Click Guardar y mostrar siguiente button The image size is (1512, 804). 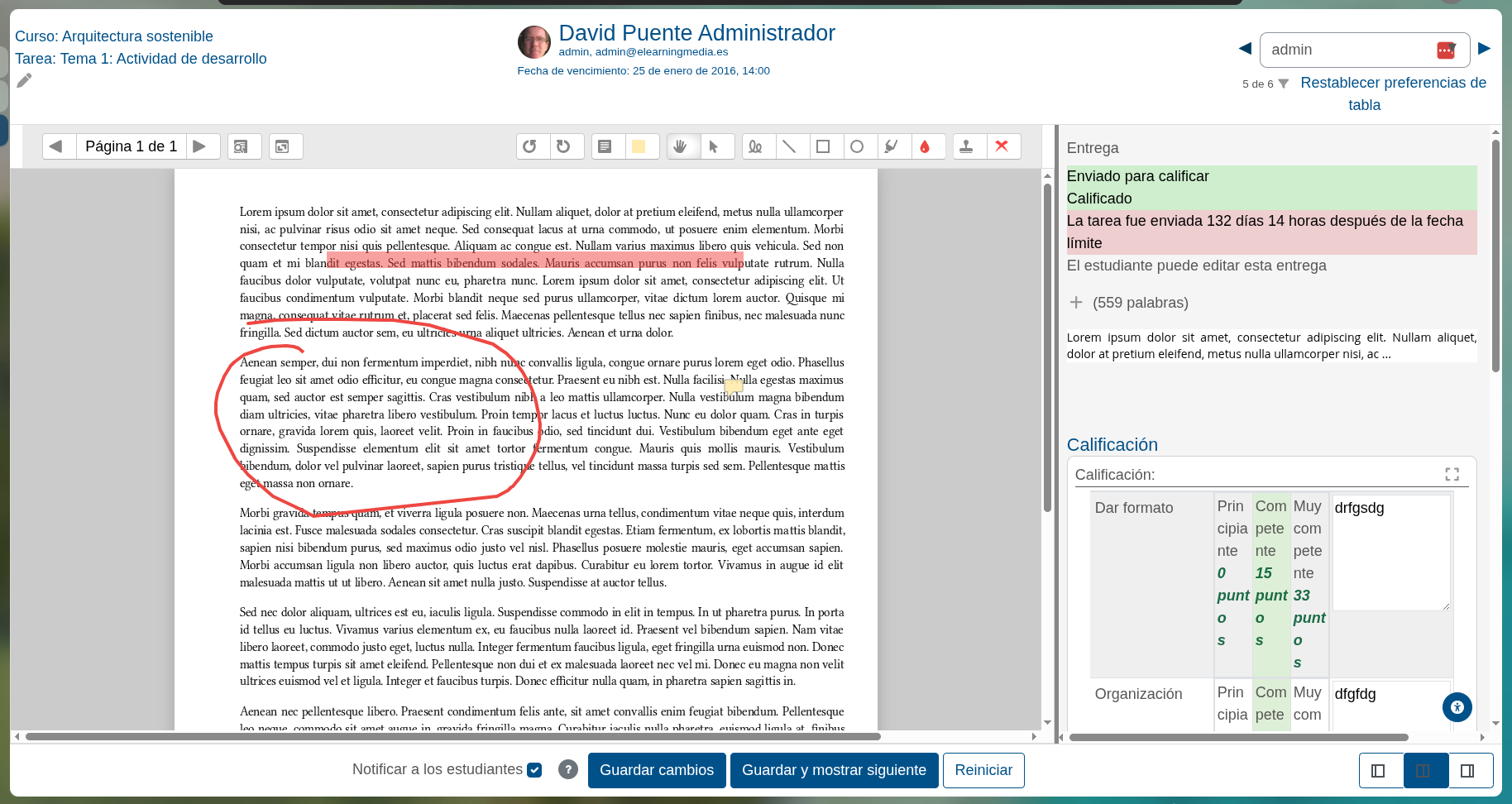(834, 770)
